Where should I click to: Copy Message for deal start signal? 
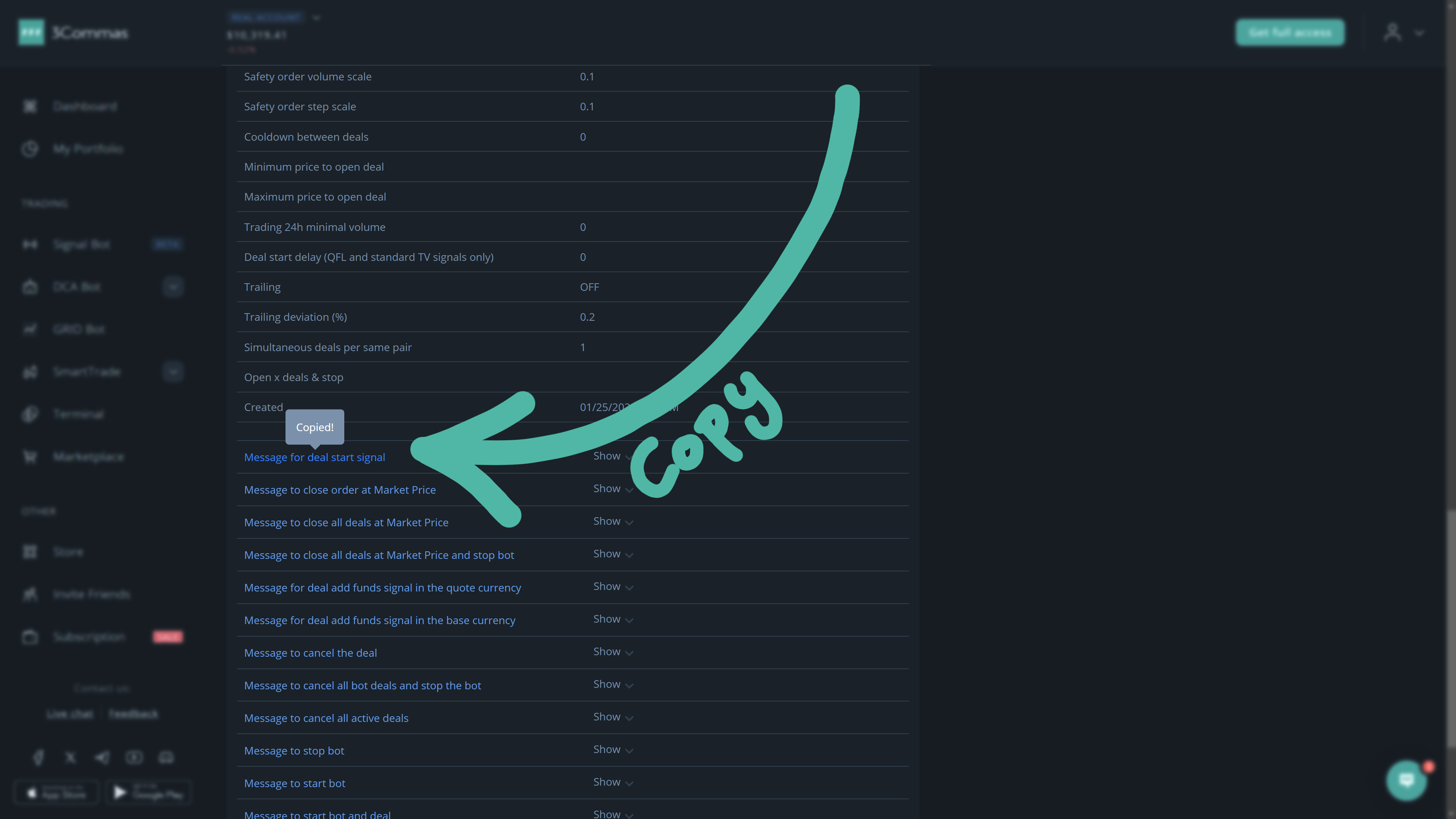click(x=314, y=457)
